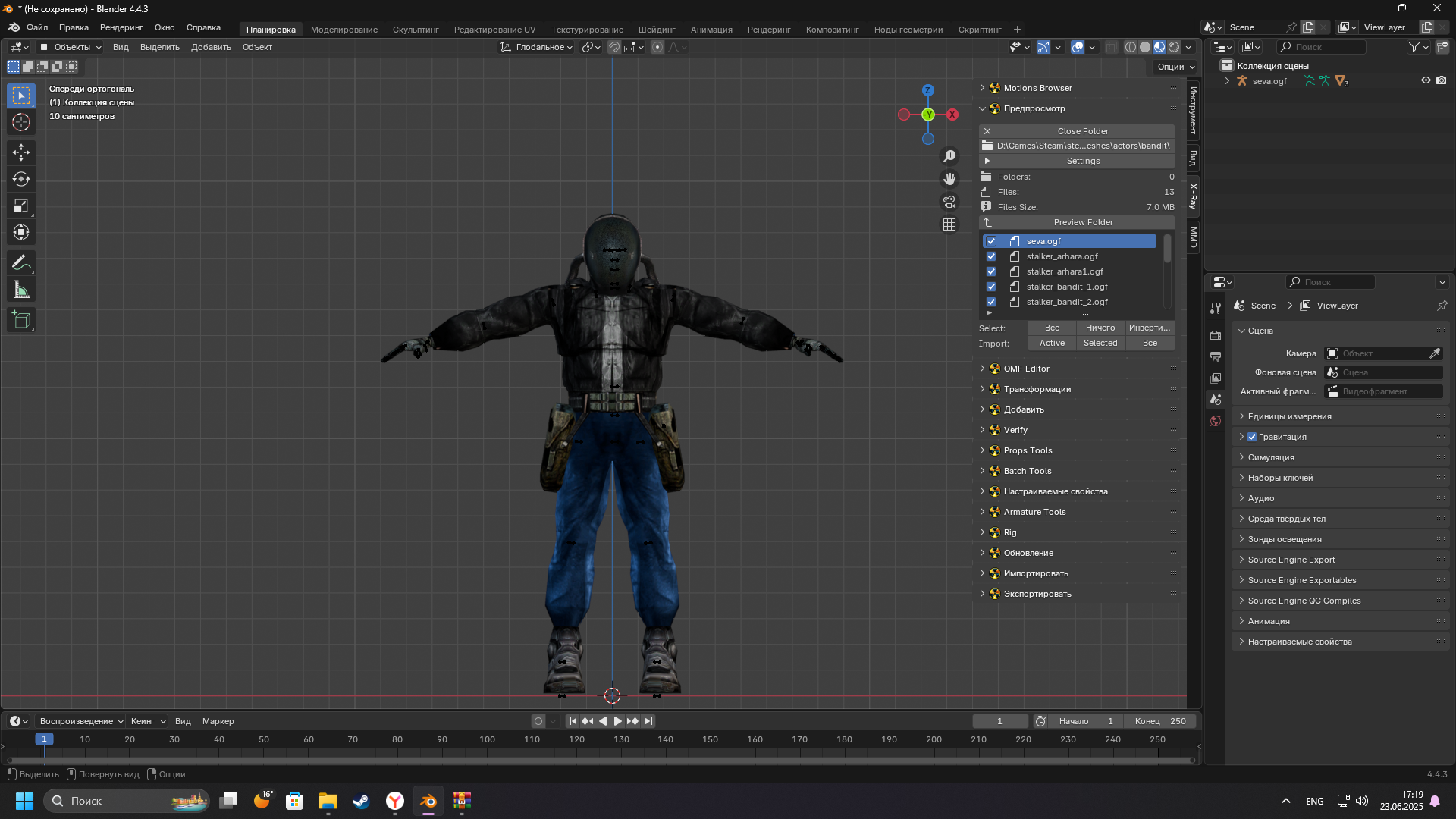
Task: Click the Import Selected button
Action: [x=1100, y=343]
